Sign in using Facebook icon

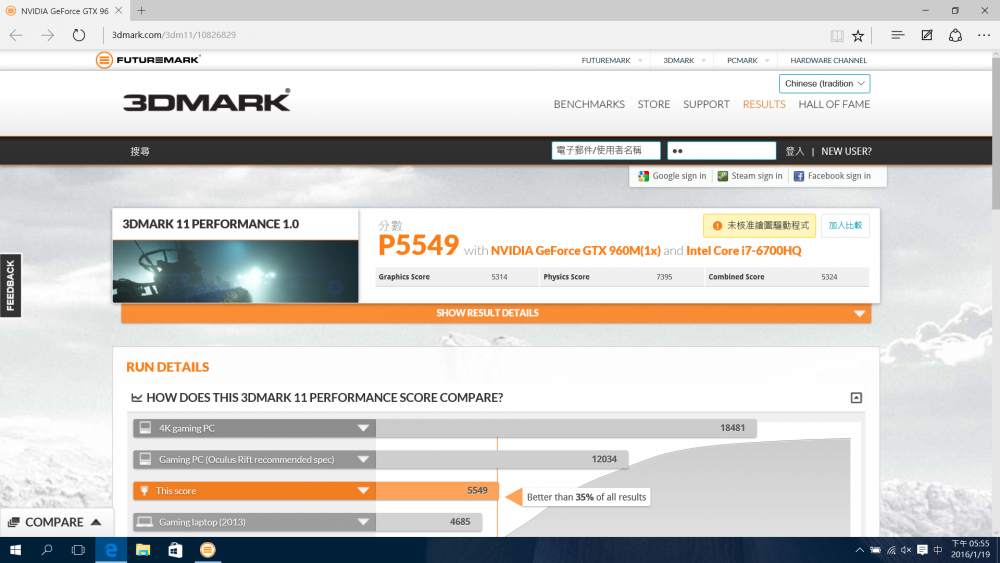tap(799, 176)
